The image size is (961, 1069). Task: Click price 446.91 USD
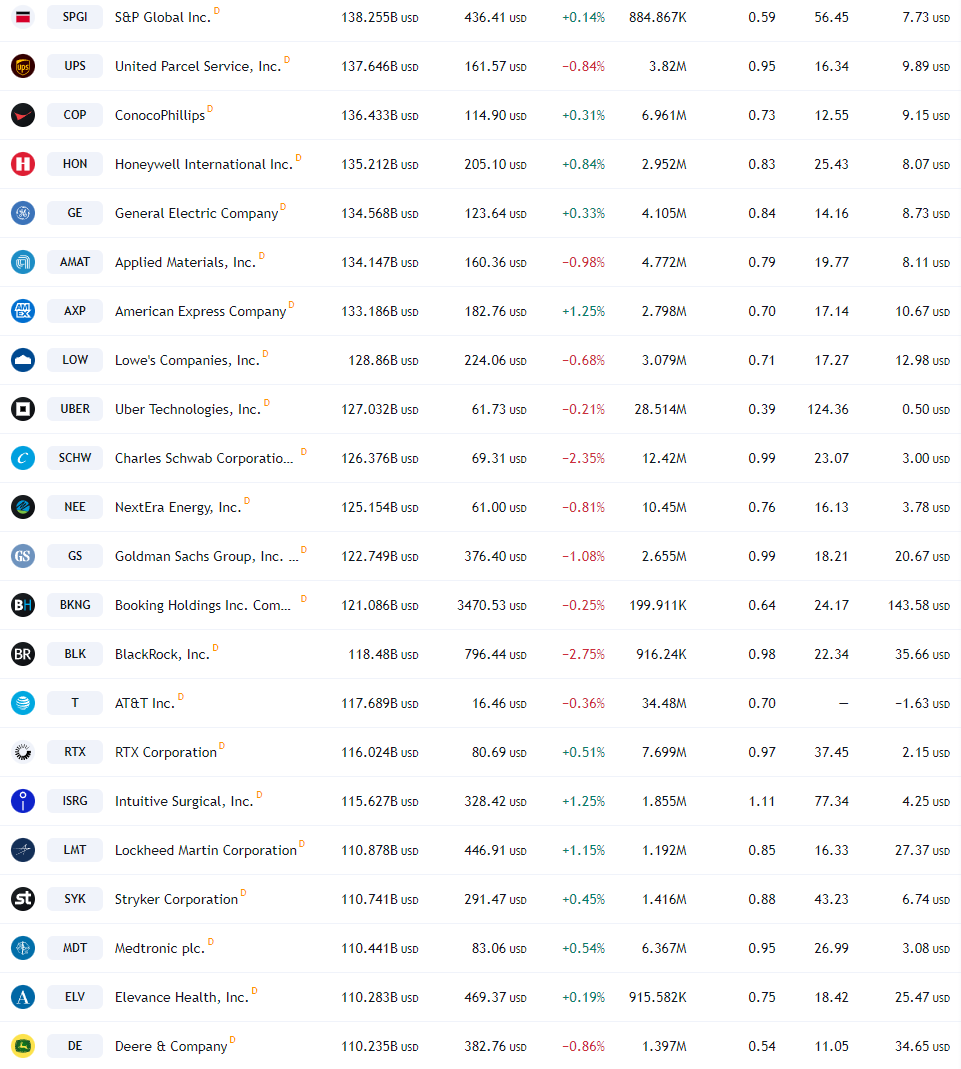[495, 851]
